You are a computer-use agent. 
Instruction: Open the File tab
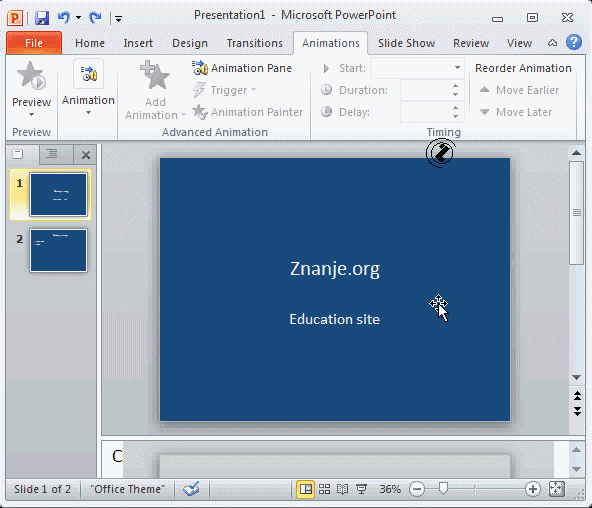(x=34, y=43)
